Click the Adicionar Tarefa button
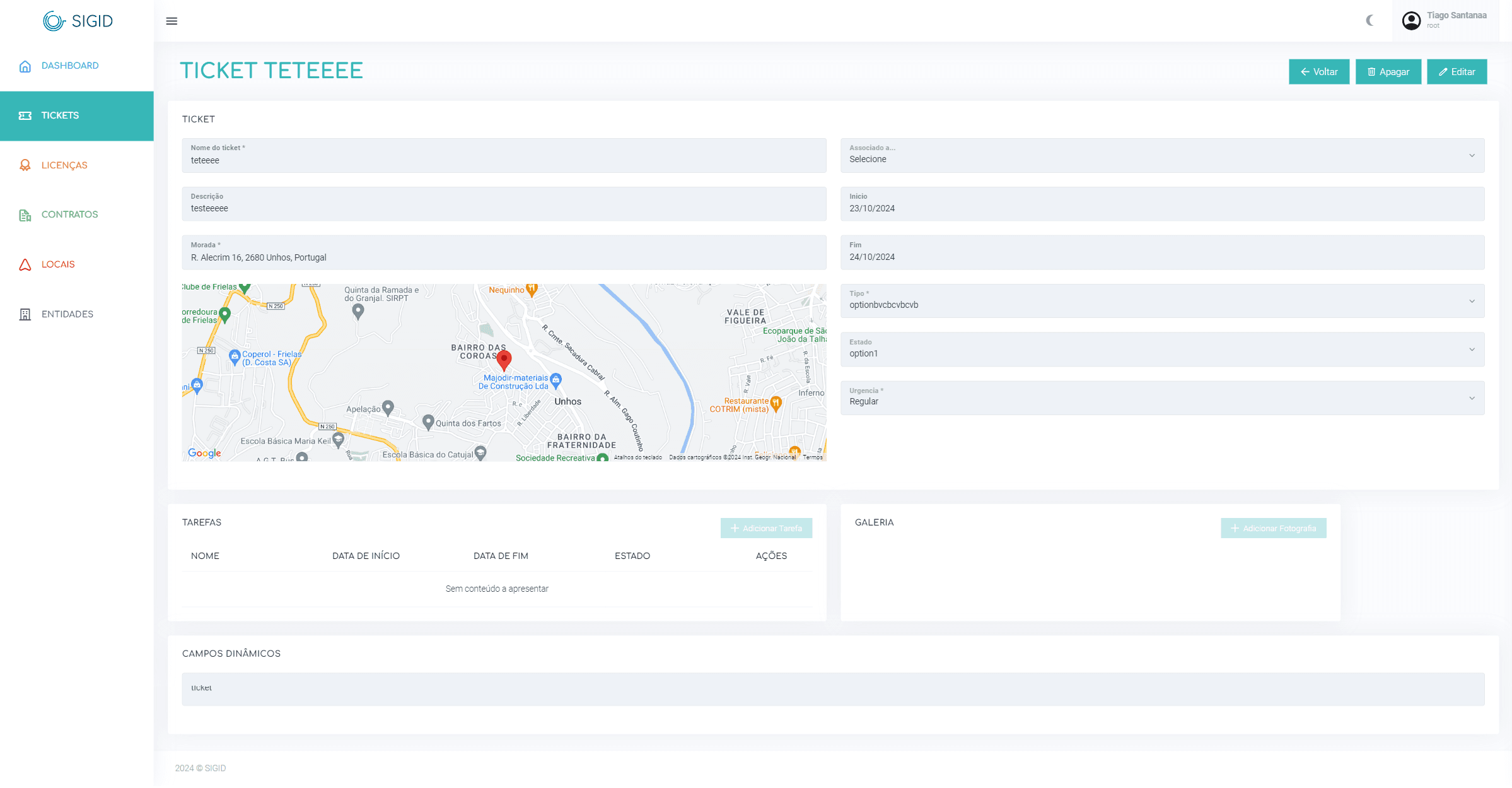The height and width of the screenshot is (788, 1512). click(766, 528)
